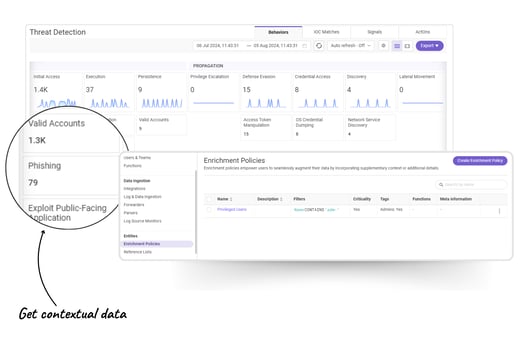Switch to the Behaviors tab
The image size is (525, 362).
(x=278, y=32)
